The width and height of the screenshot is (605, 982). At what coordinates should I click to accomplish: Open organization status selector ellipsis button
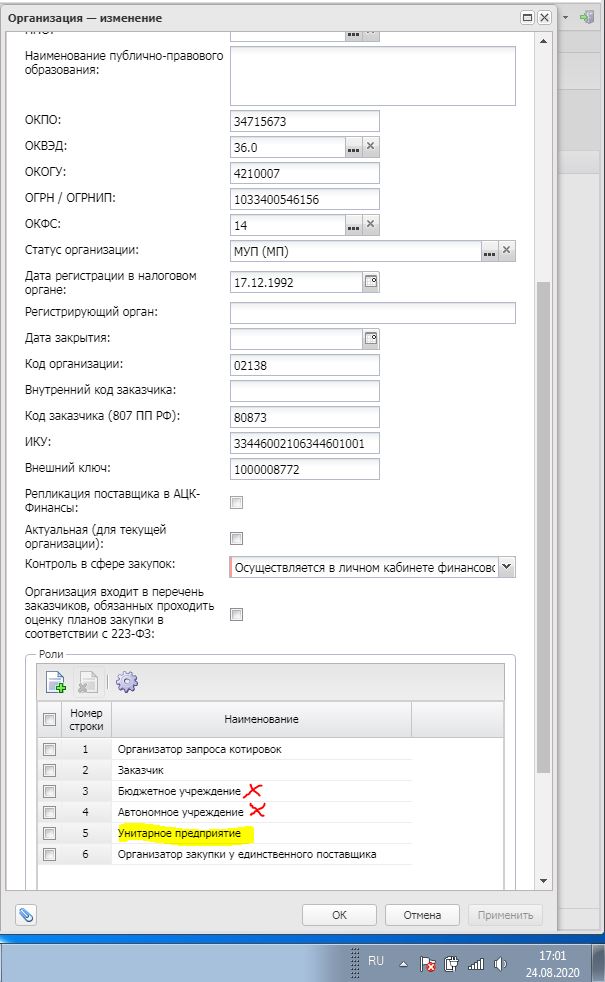point(488,251)
